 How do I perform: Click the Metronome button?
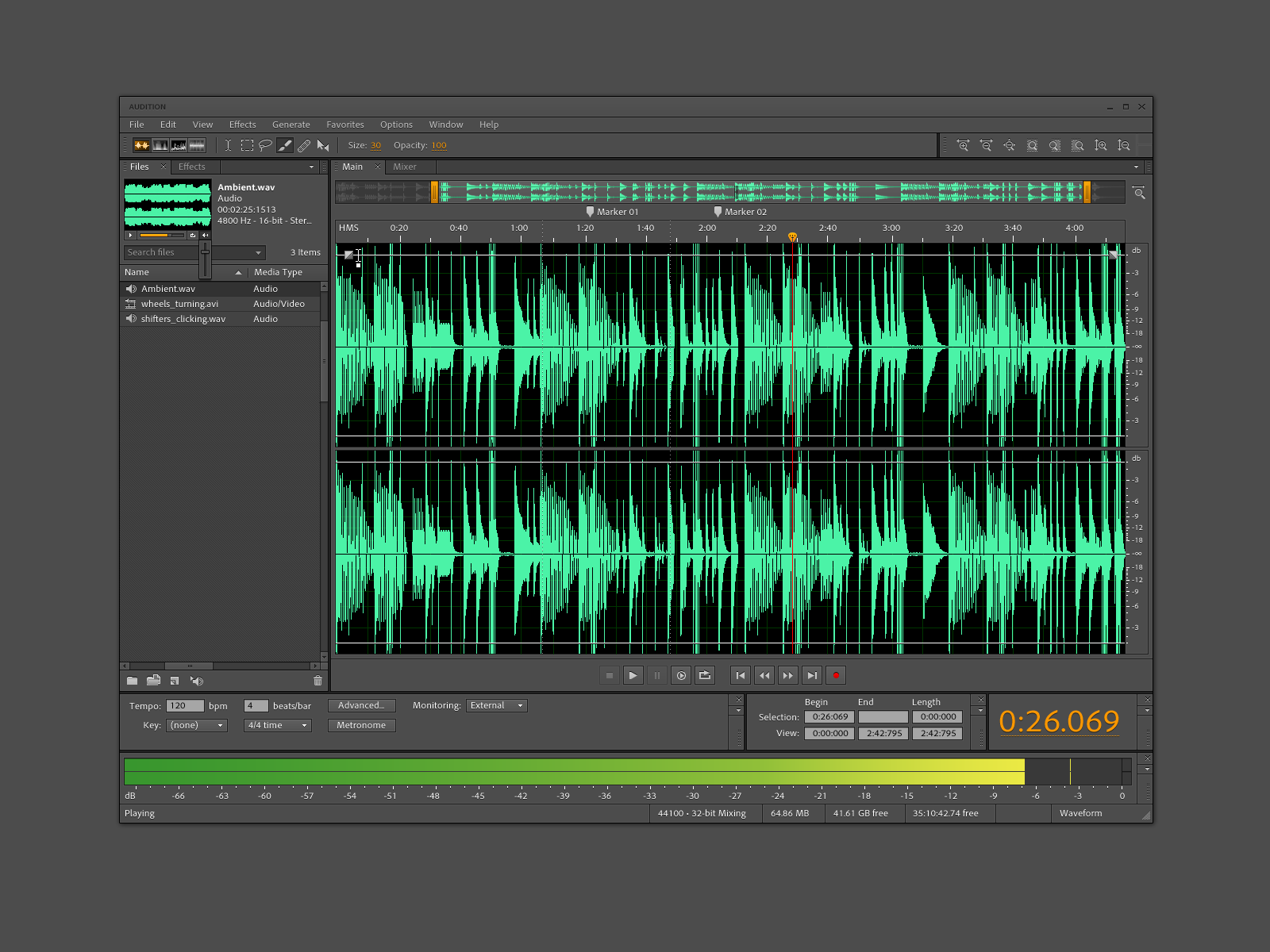pyautogui.click(x=361, y=725)
